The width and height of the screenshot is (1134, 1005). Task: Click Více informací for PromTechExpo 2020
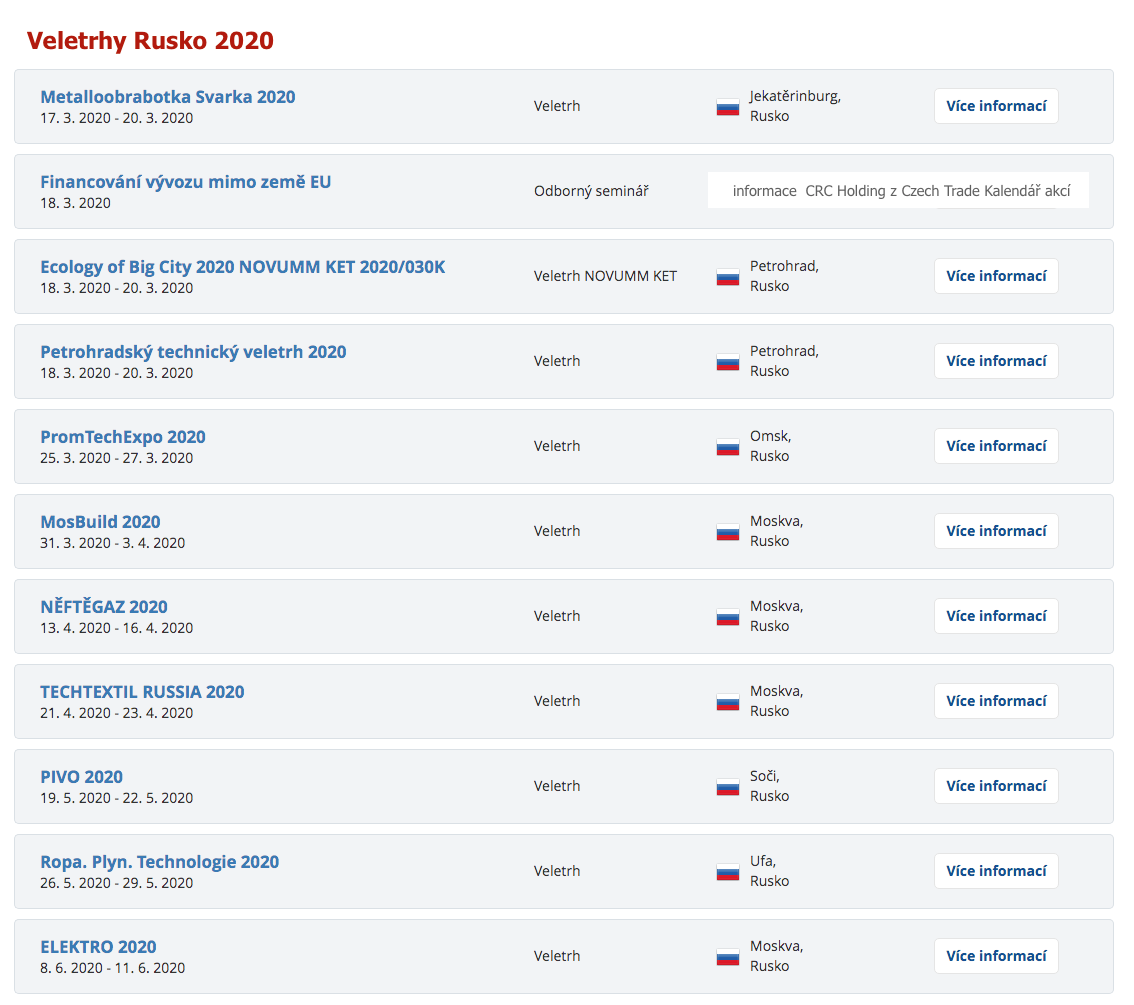(996, 446)
